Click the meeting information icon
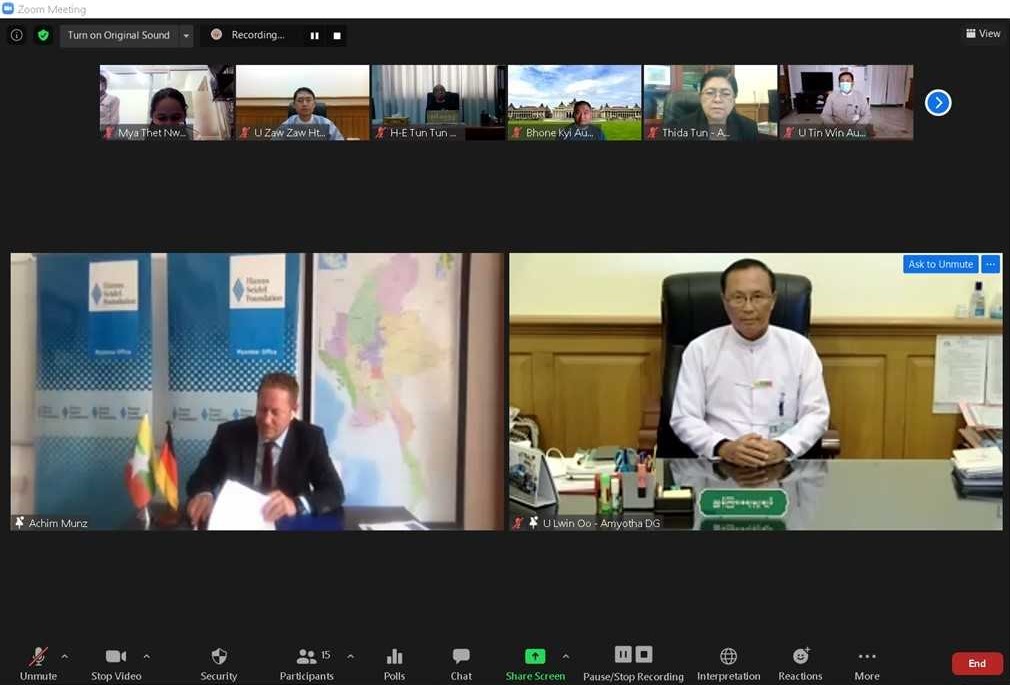Screen dimensions: 1010x685 point(17,35)
